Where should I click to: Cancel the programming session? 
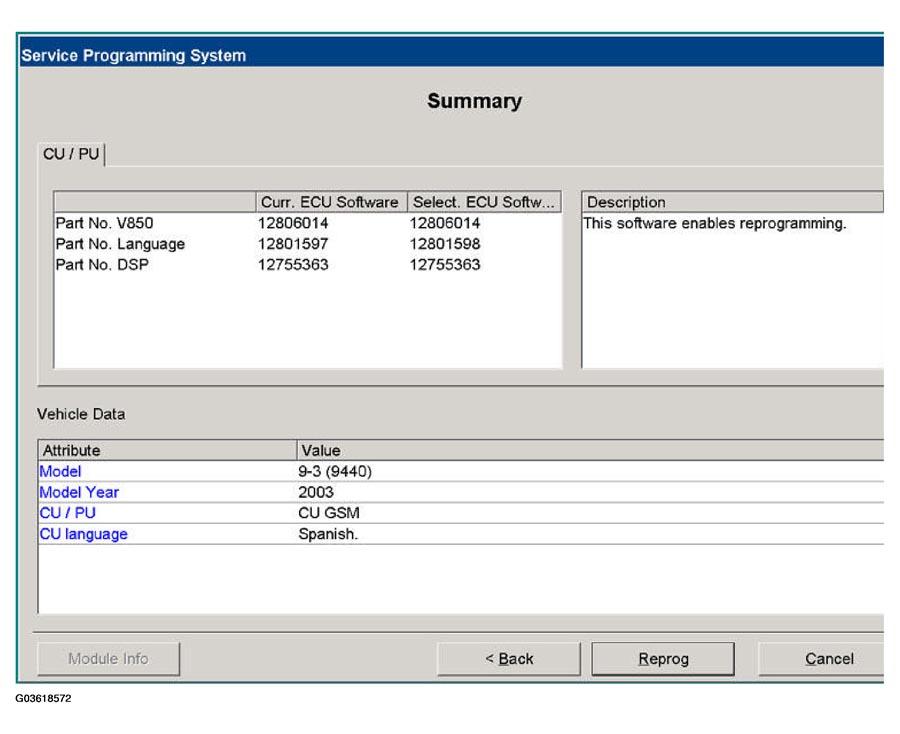pyautogui.click(x=822, y=658)
